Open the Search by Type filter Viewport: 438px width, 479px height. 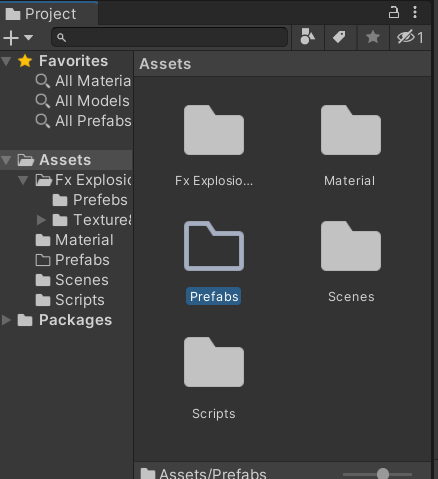point(308,37)
